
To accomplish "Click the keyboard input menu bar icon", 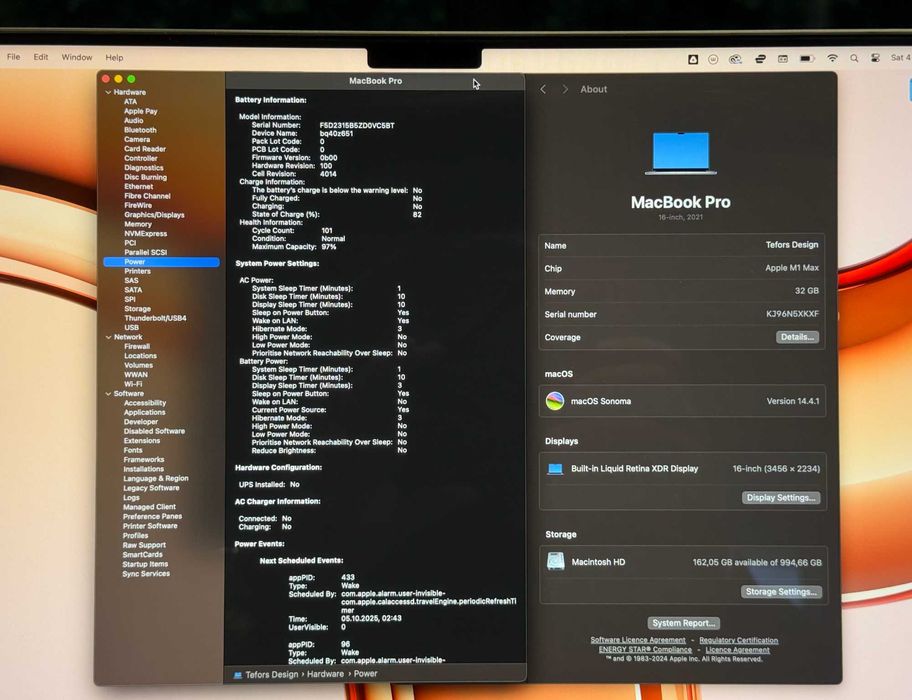I will tap(783, 59).
